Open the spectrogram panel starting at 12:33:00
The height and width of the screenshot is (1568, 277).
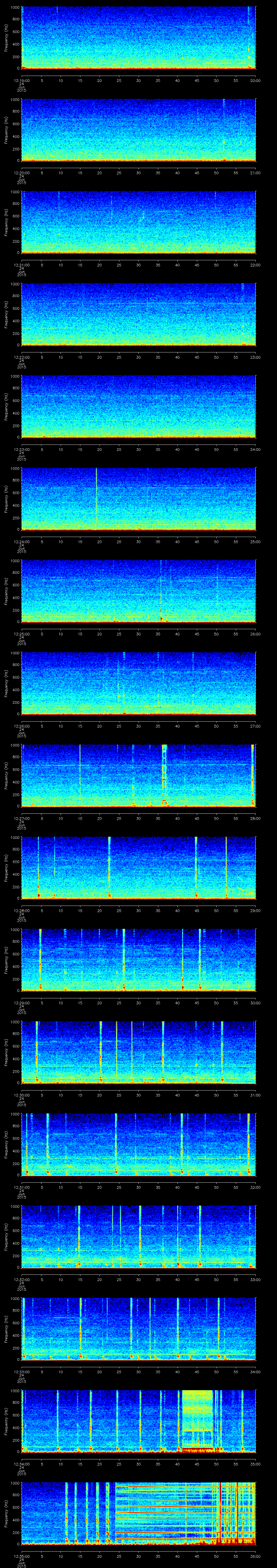point(138,1329)
